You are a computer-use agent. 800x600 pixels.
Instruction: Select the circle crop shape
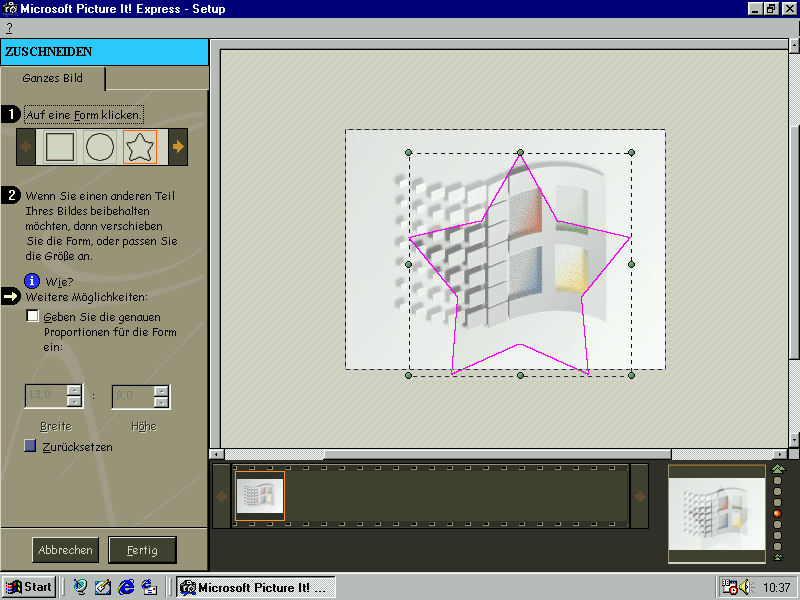pos(99,147)
